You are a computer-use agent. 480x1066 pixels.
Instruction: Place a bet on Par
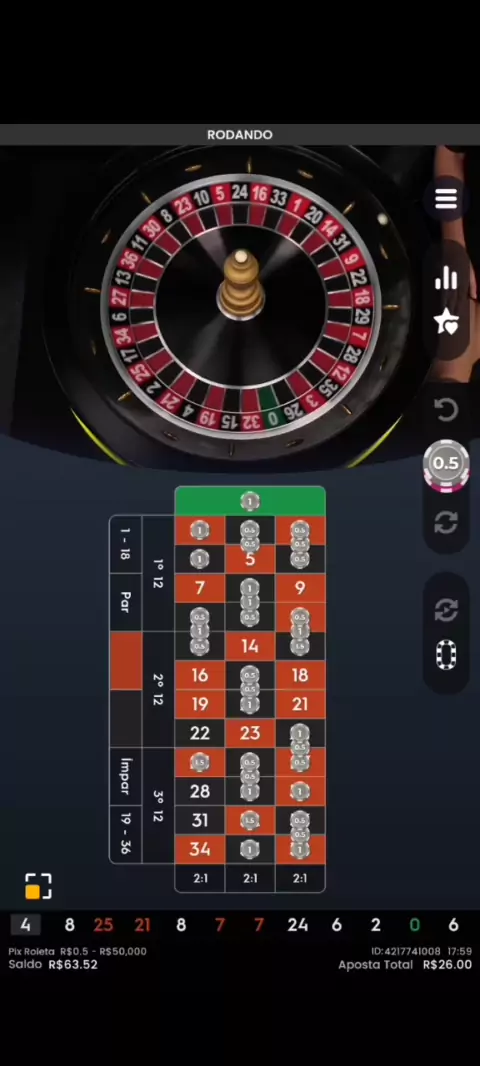pos(126,602)
